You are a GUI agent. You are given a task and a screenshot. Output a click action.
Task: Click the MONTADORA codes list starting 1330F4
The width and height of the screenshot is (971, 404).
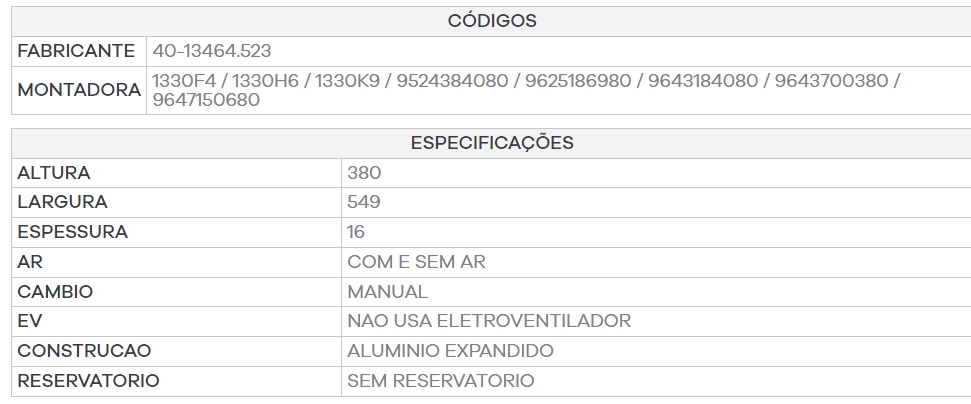526,90
